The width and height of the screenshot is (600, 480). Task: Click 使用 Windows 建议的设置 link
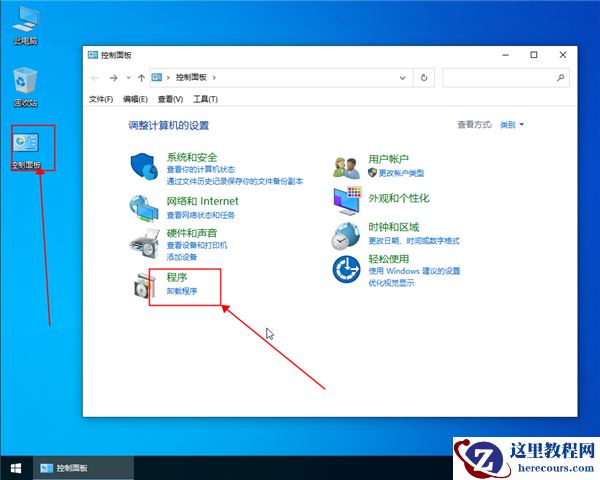(414, 271)
